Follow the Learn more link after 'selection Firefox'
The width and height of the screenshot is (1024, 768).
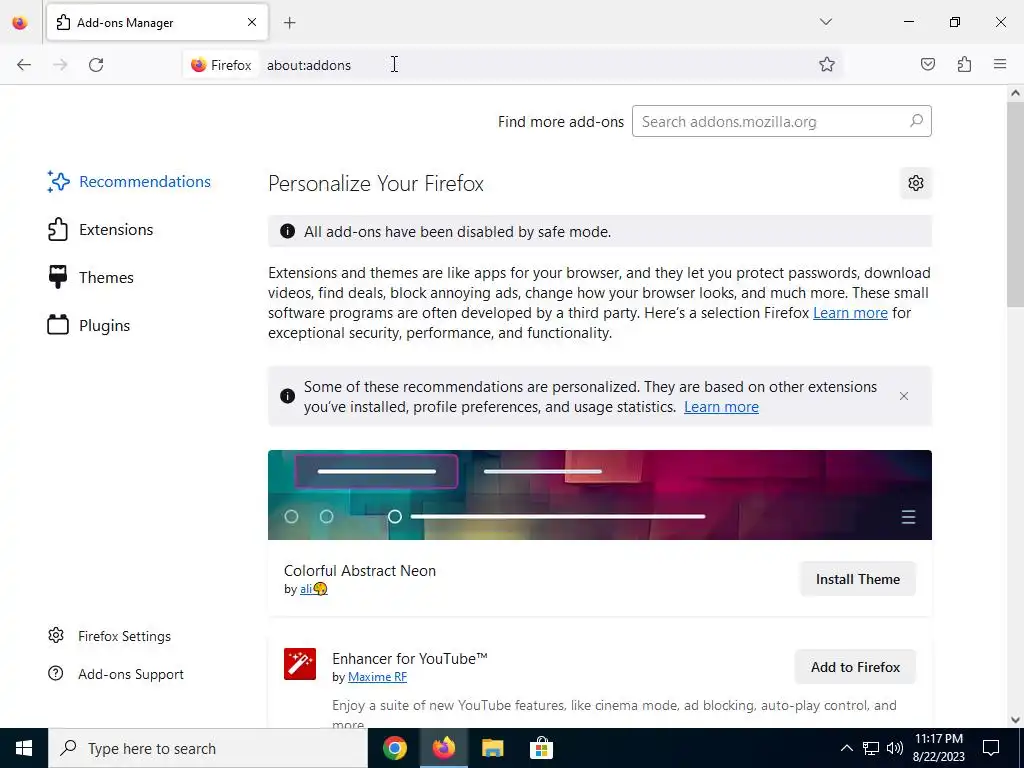[x=850, y=313]
